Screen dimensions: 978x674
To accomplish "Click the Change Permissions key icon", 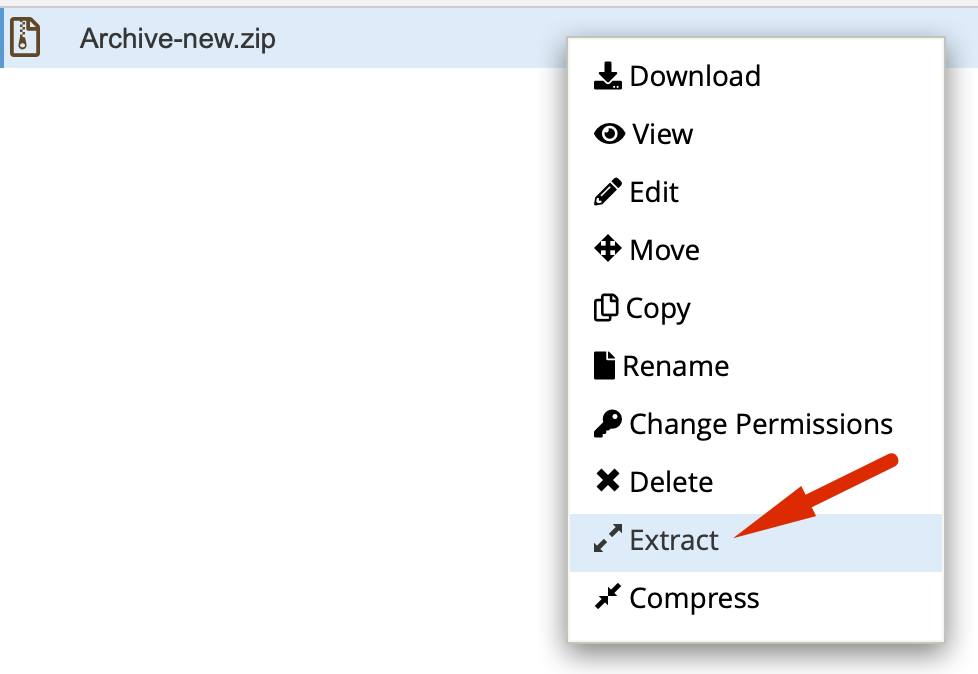I will (608, 424).
